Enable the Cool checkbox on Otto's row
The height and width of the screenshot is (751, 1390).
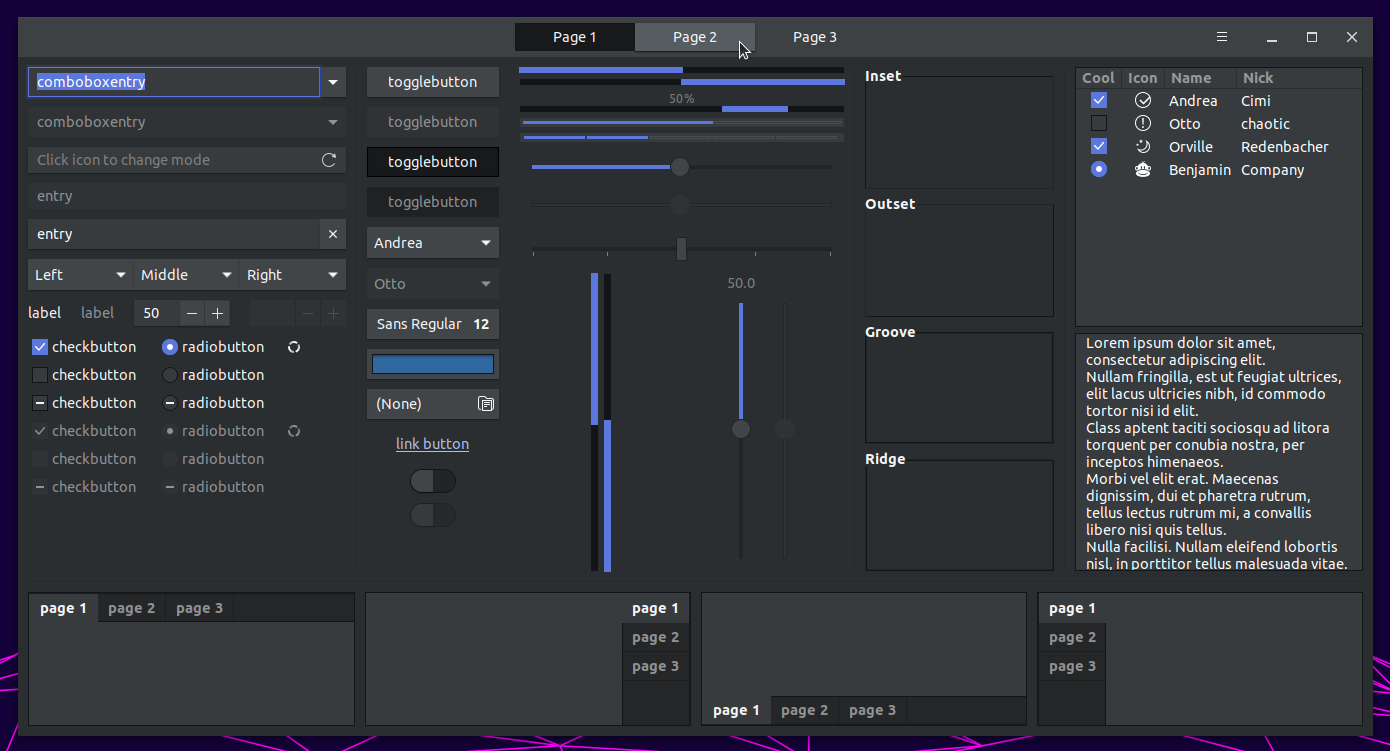click(x=1098, y=123)
